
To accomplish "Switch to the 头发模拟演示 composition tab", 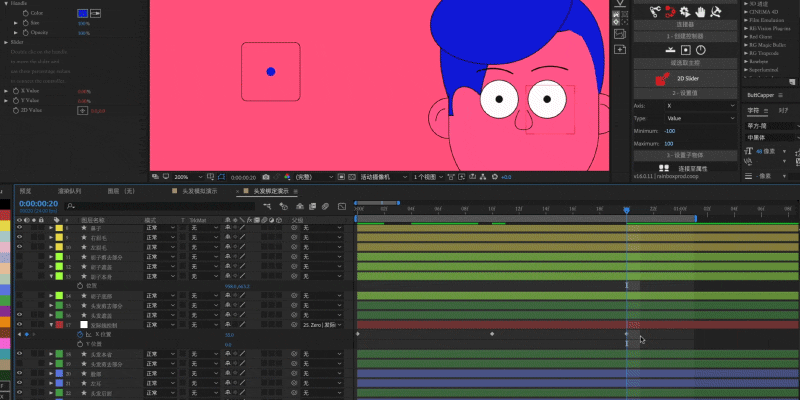I will pos(199,191).
